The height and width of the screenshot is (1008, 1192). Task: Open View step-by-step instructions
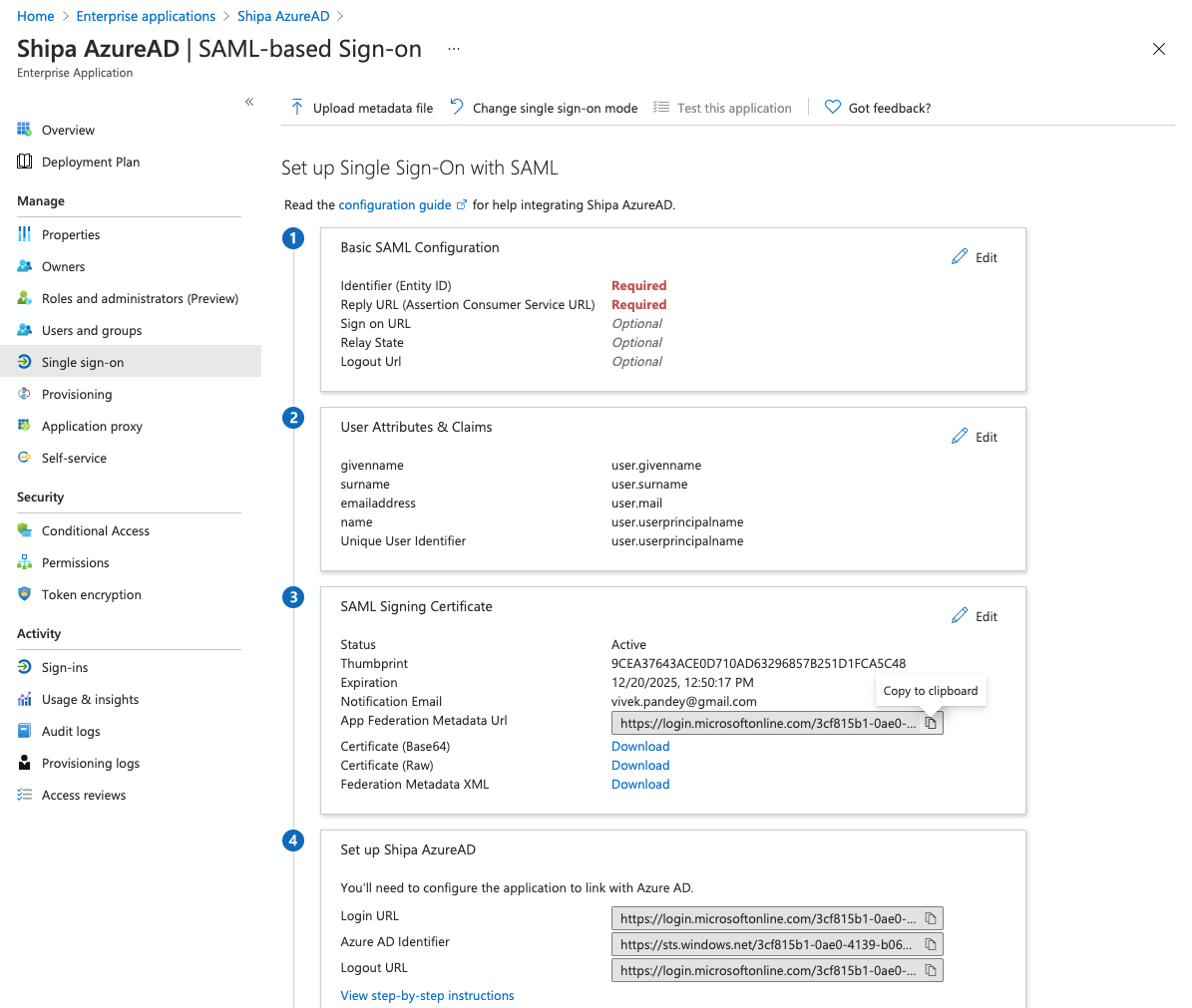pos(427,995)
